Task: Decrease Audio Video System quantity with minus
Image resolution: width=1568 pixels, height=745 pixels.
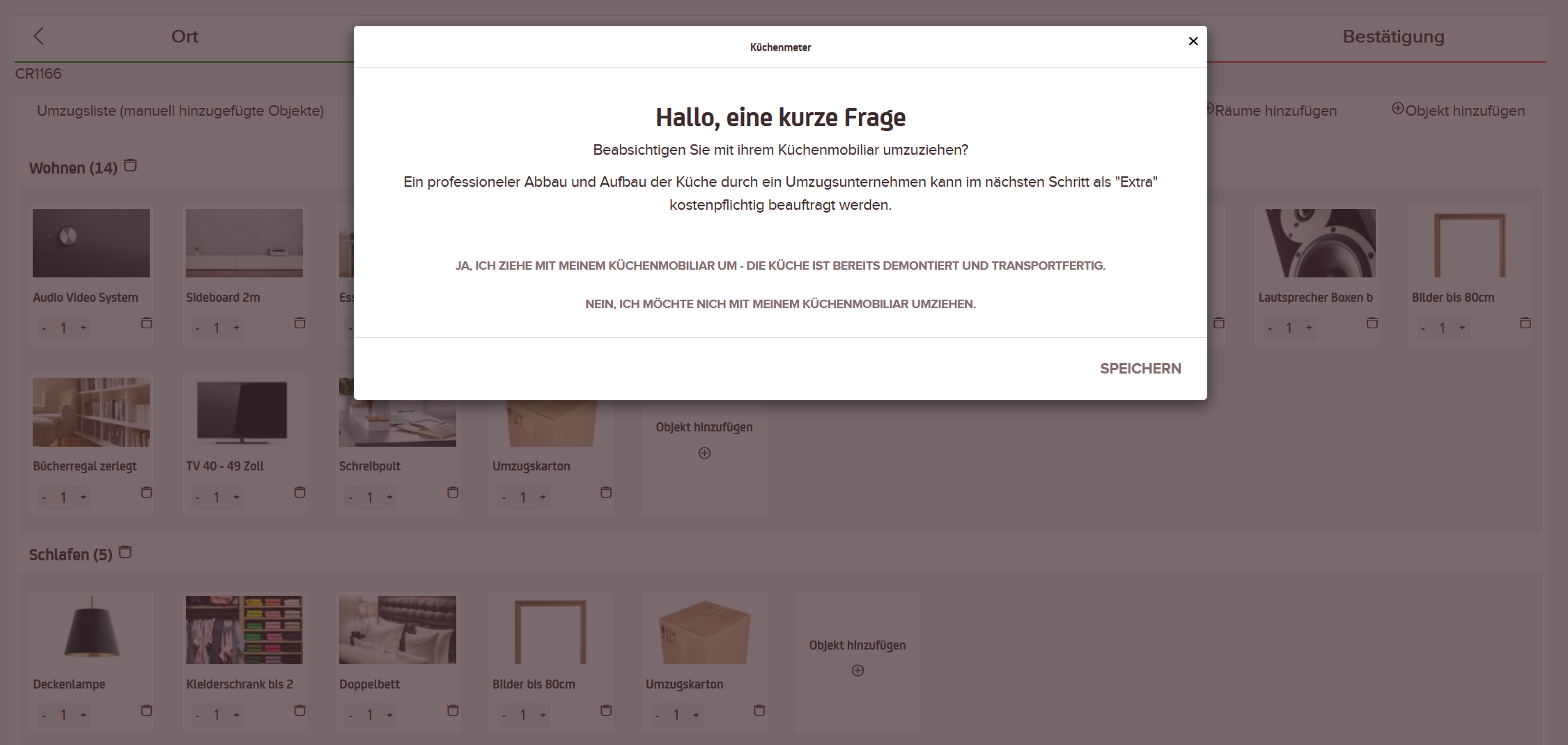Action: click(44, 328)
